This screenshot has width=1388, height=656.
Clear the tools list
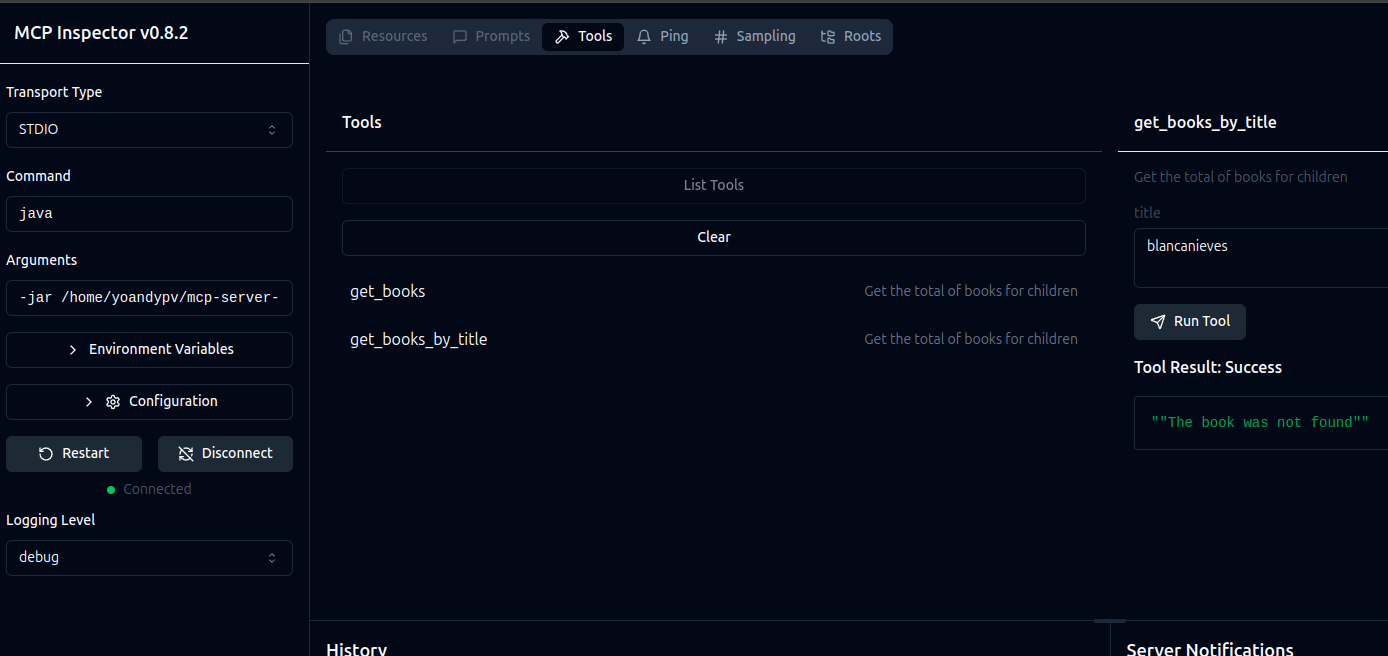click(714, 238)
